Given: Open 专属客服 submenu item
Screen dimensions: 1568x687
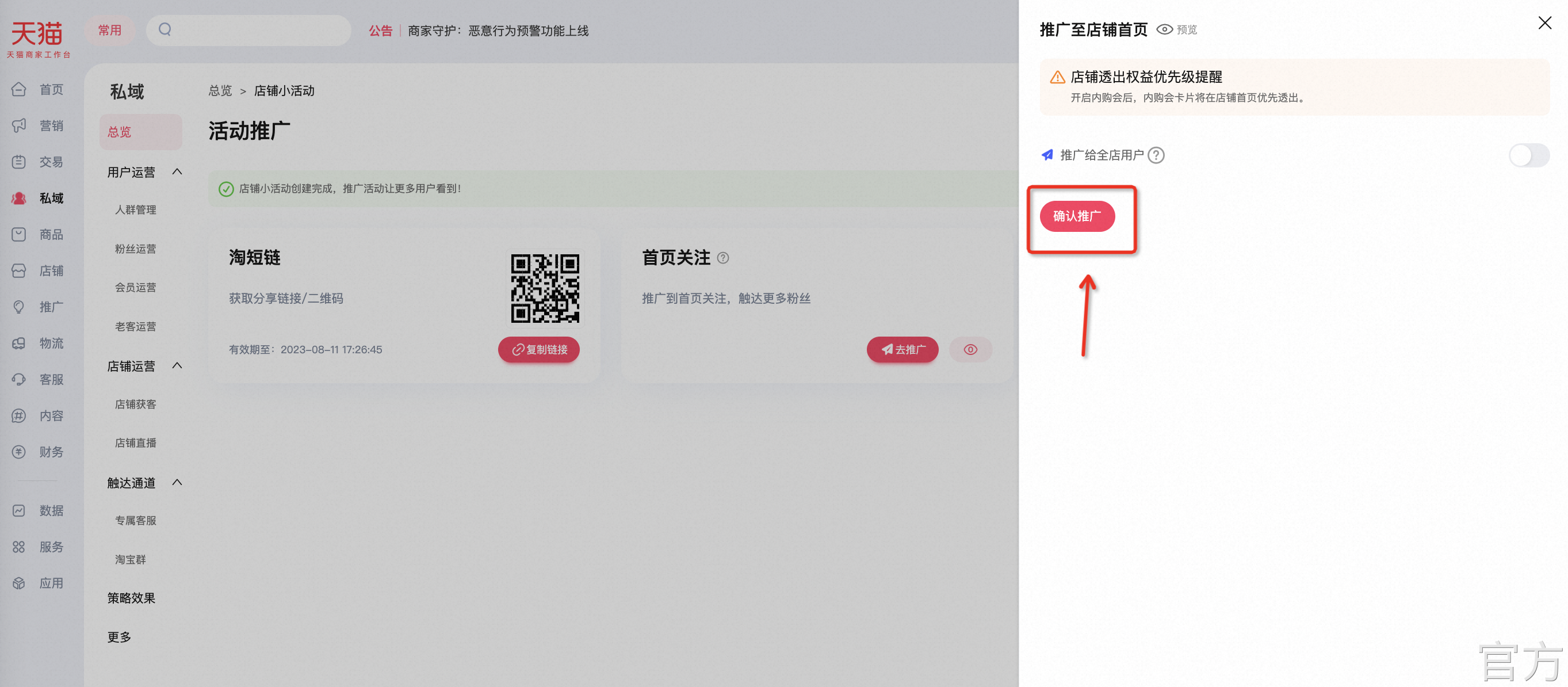Looking at the screenshot, I should coord(135,521).
